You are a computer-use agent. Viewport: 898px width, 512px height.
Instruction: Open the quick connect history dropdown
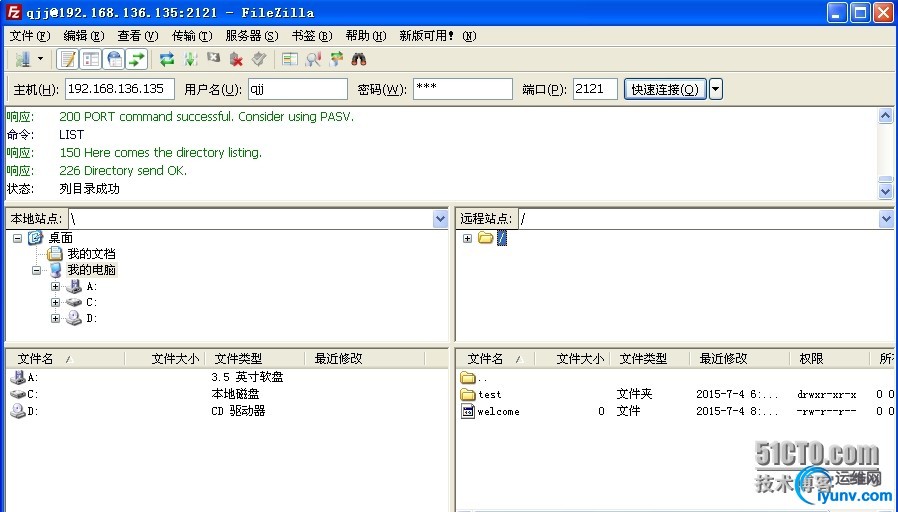tap(716, 89)
